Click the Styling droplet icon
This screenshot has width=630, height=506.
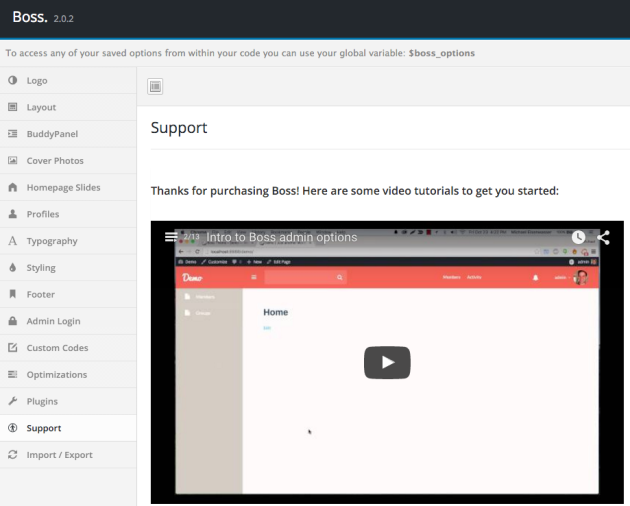pos(13,267)
